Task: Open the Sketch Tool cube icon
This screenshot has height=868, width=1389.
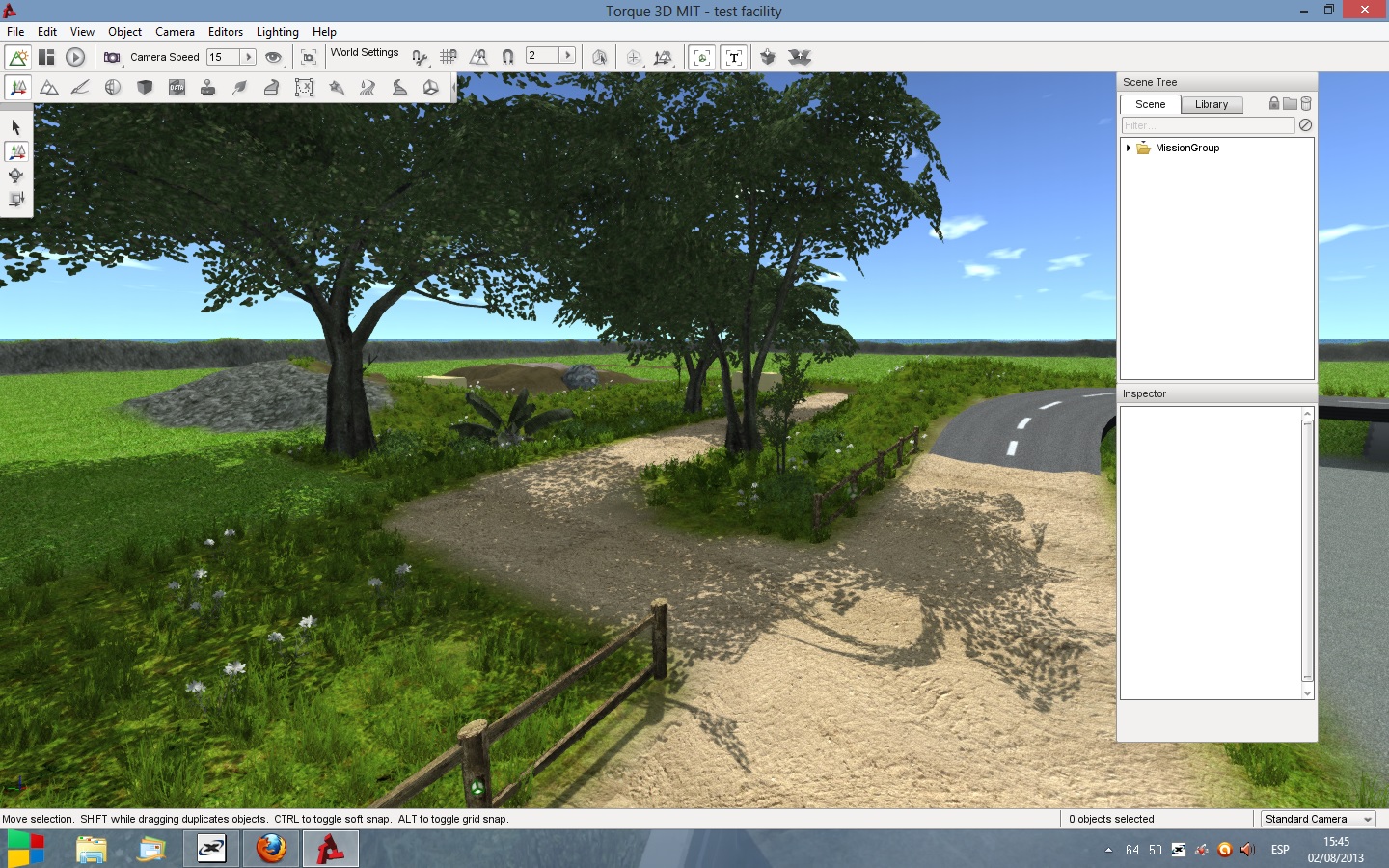Action: pyautogui.click(x=145, y=88)
